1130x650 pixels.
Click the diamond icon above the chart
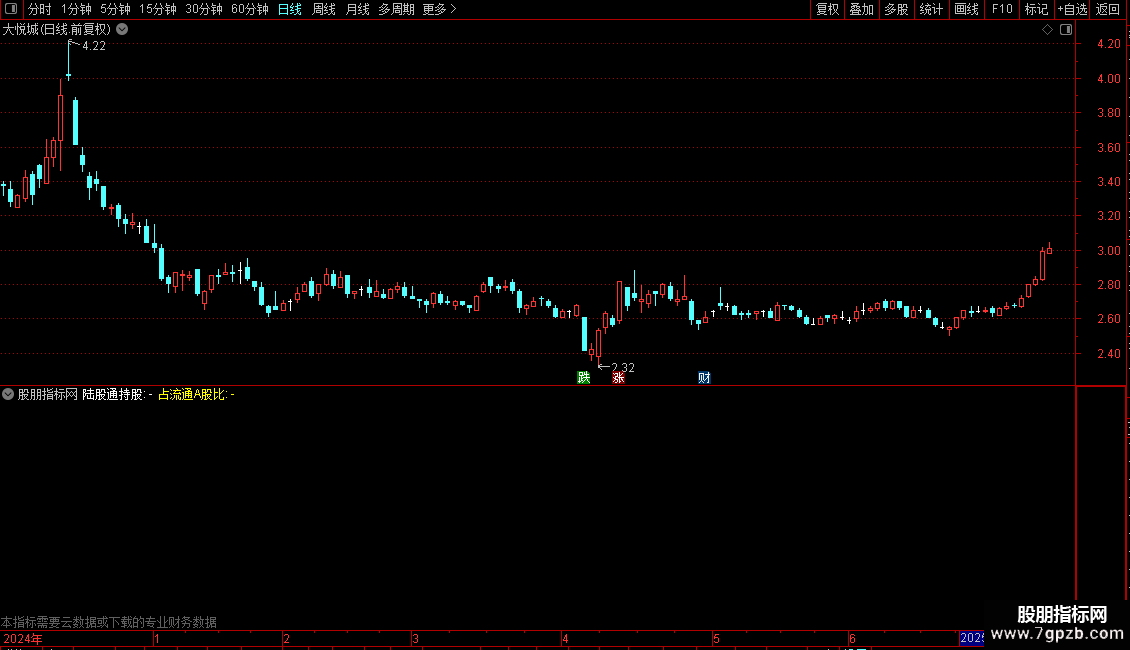click(x=1047, y=30)
